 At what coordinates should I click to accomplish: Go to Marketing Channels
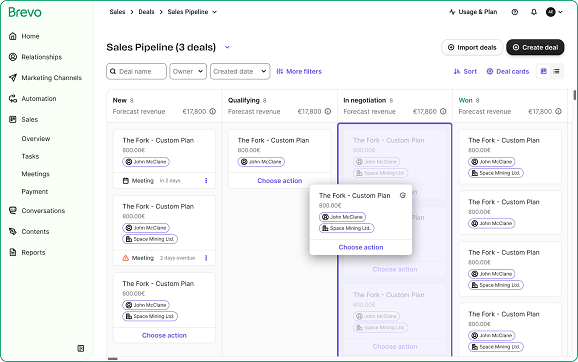click(x=45, y=78)
